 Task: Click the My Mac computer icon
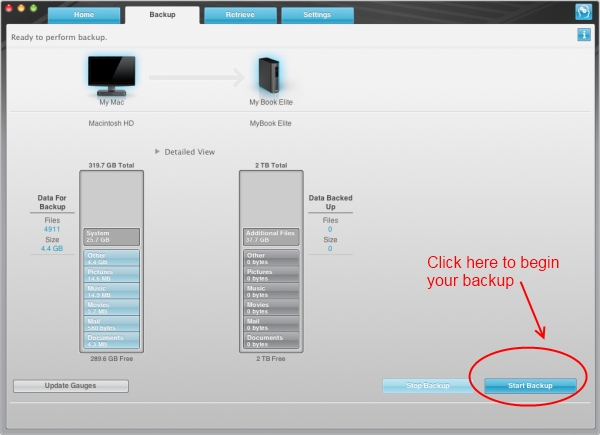[111, 76]
